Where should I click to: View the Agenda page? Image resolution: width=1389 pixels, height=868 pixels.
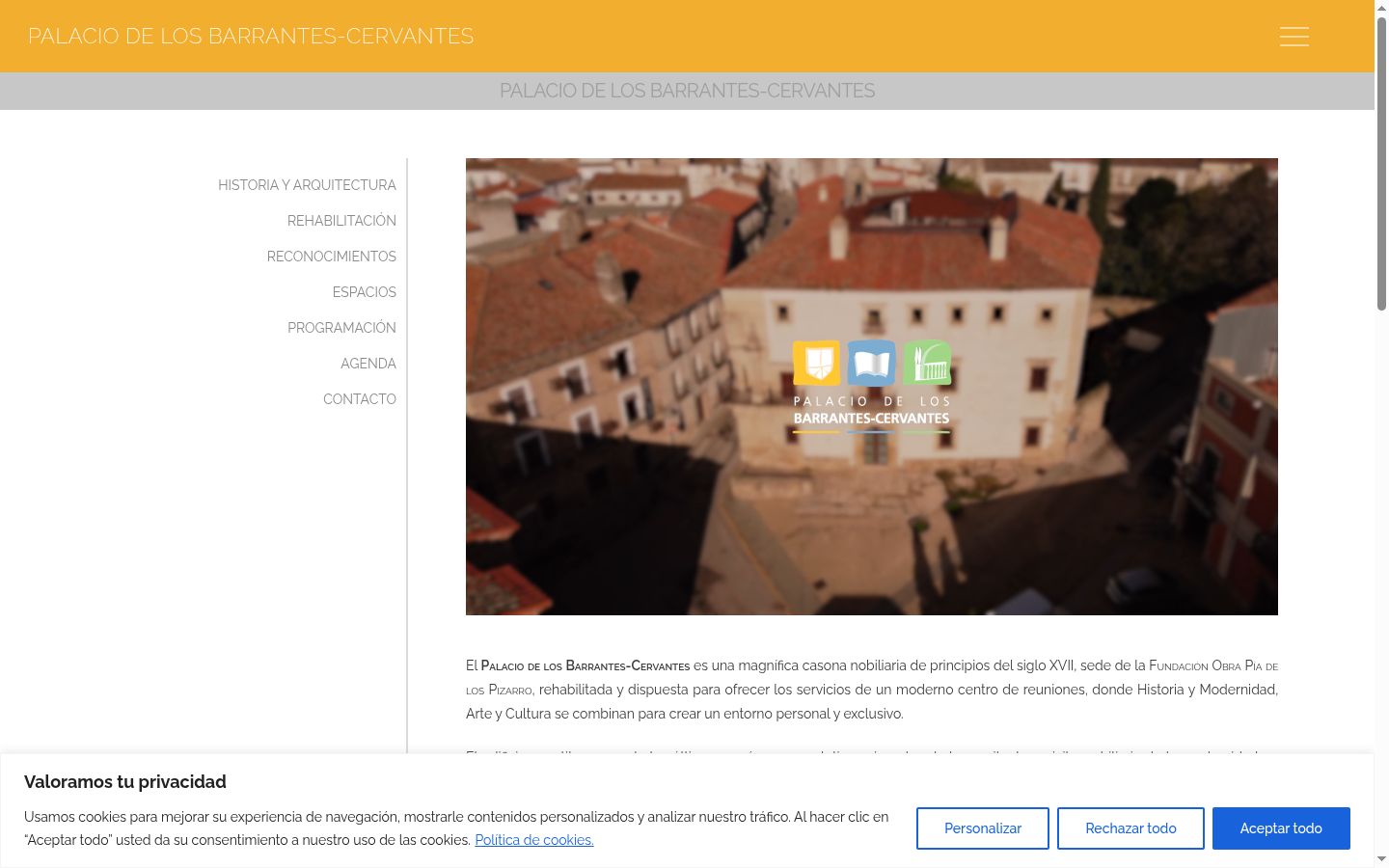pyautogui.click(x=368, y=364)
